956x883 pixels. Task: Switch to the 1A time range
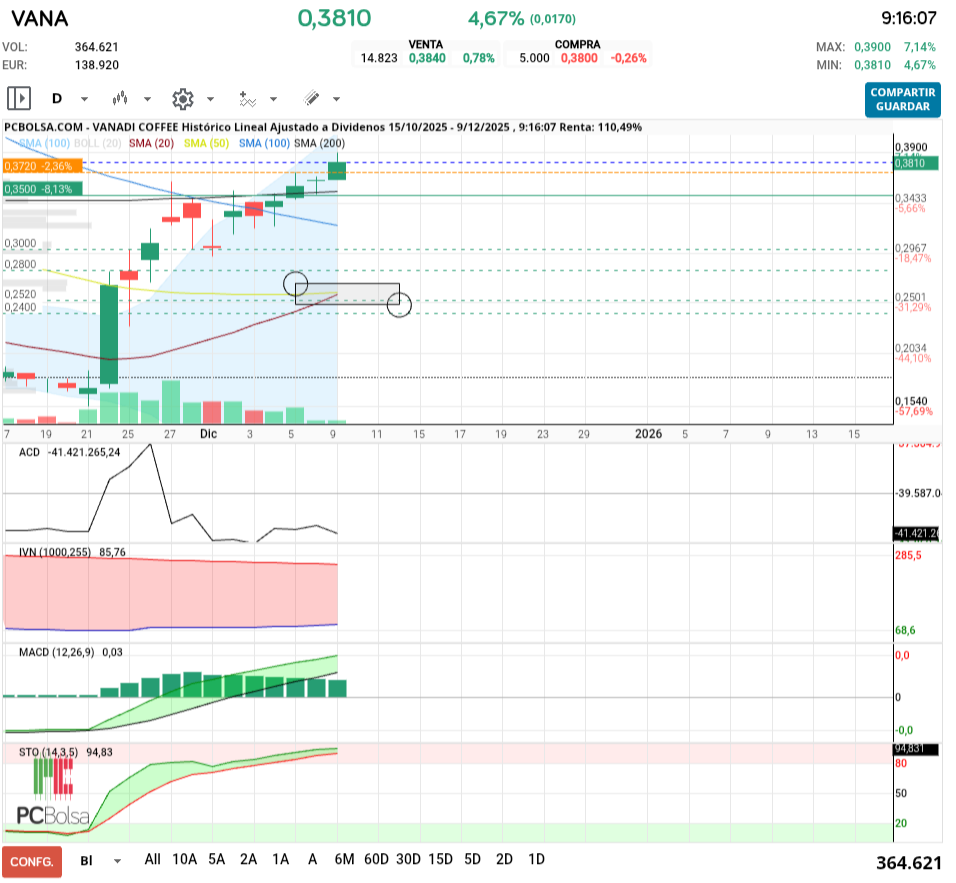pyautogui.click(x=281, y=859)
